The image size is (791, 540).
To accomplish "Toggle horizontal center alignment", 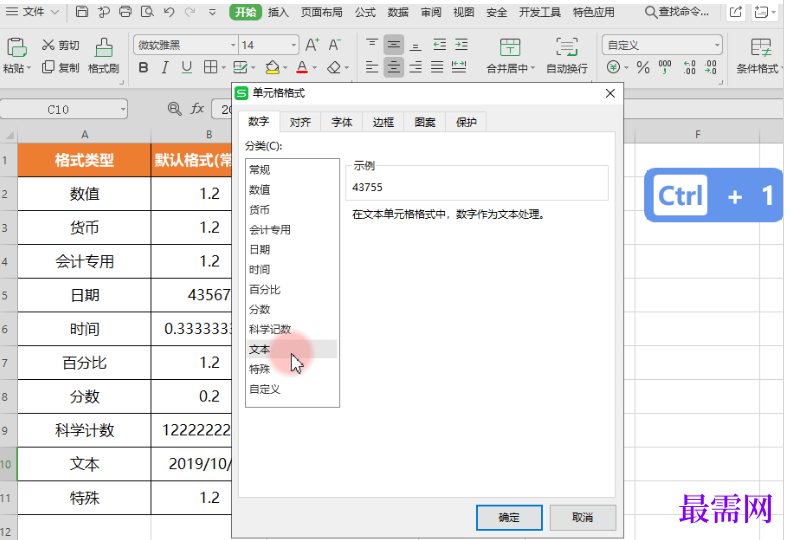I will [x=393, y=67].
